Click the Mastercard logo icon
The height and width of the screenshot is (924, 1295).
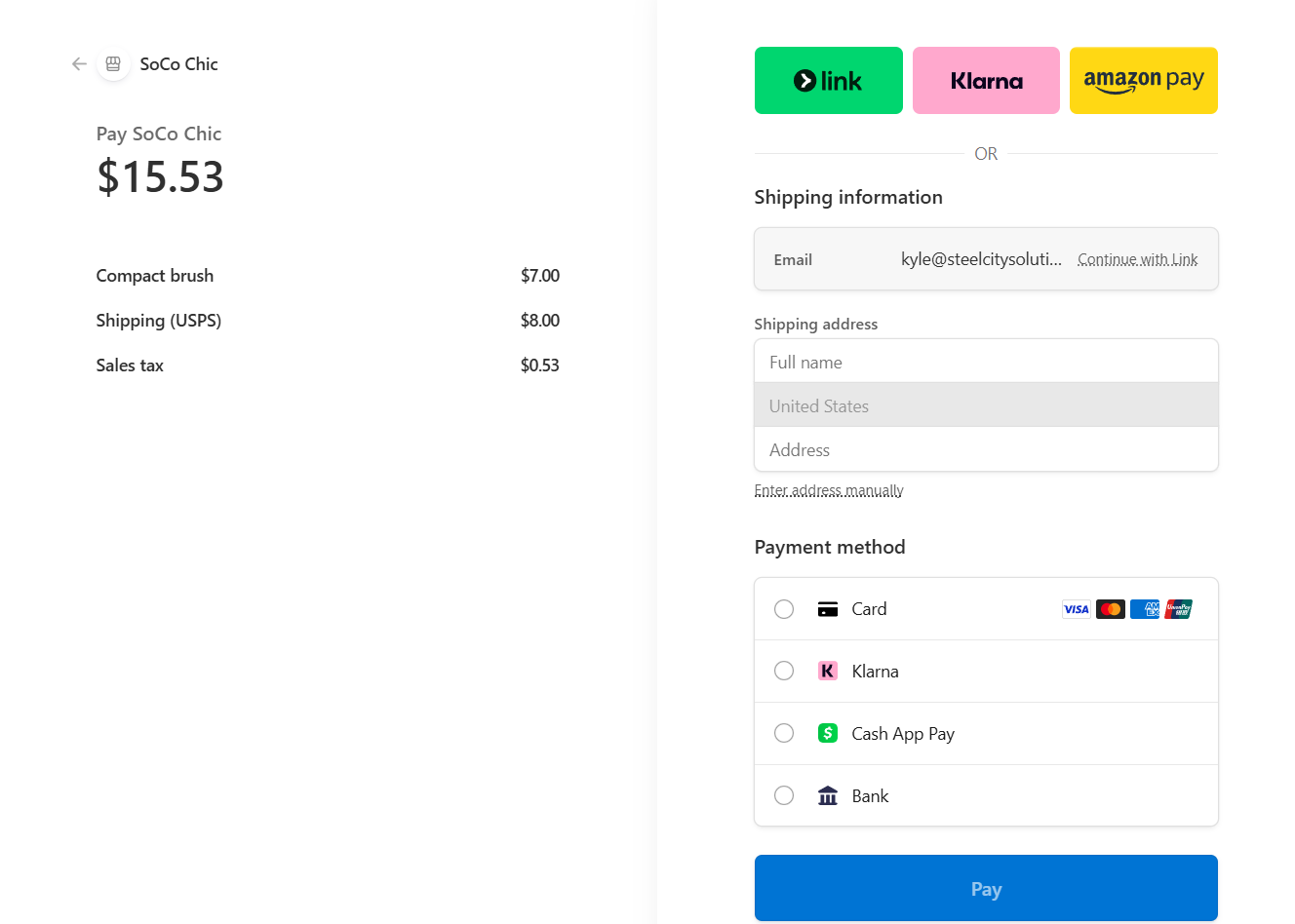(x=1111, y=609)
